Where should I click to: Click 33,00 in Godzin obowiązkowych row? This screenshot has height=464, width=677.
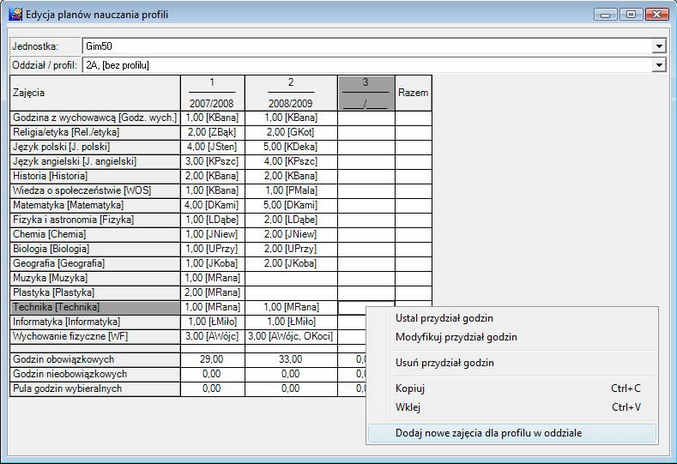point(291,360)
